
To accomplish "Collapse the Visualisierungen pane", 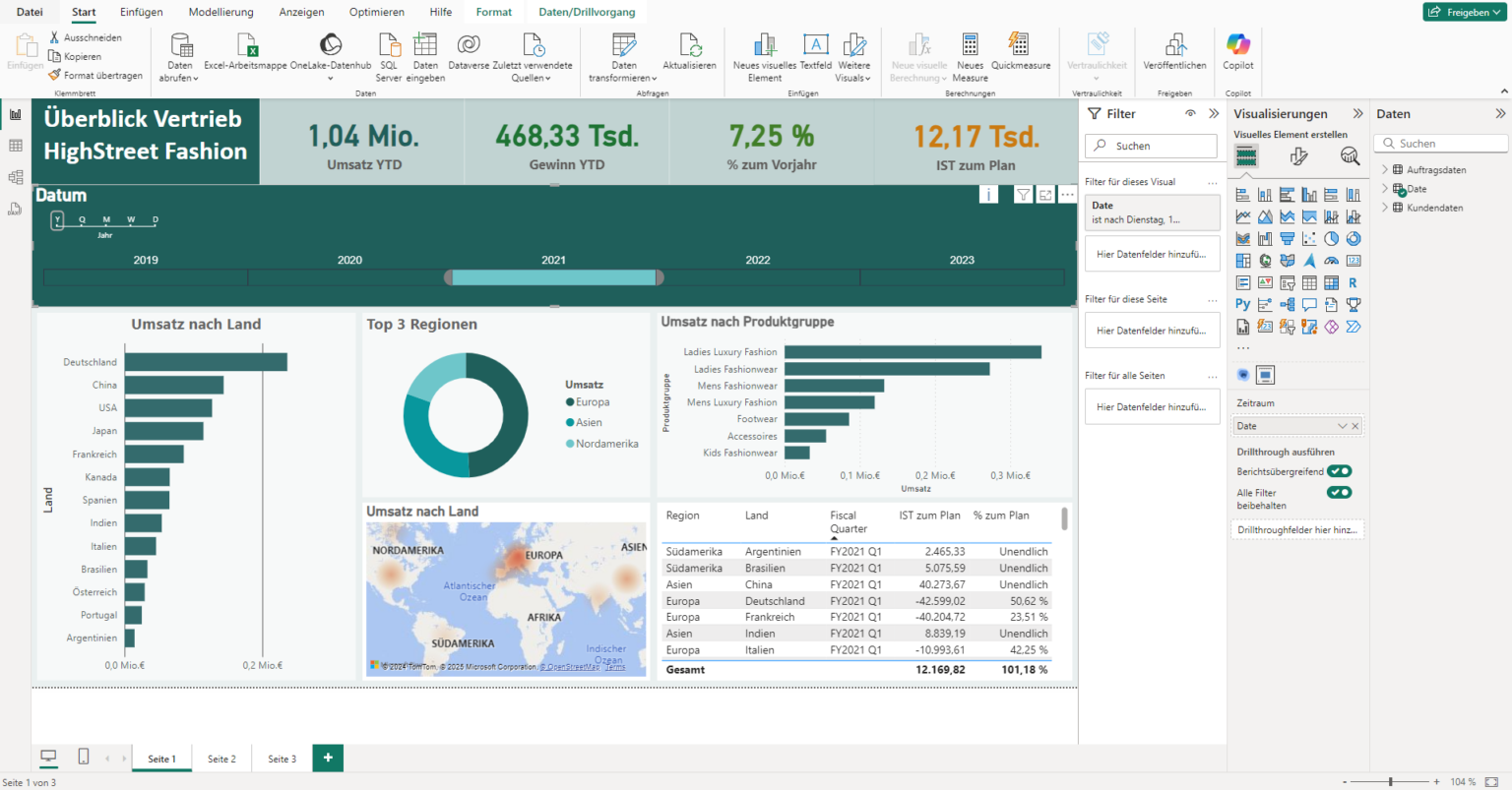I will [1358, 114].
